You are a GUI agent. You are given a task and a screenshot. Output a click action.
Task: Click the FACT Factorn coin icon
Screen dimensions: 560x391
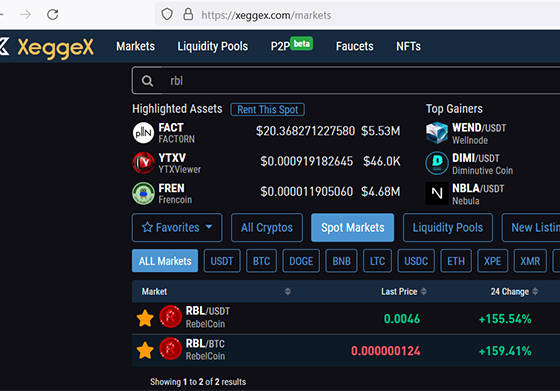coord(143,132)
